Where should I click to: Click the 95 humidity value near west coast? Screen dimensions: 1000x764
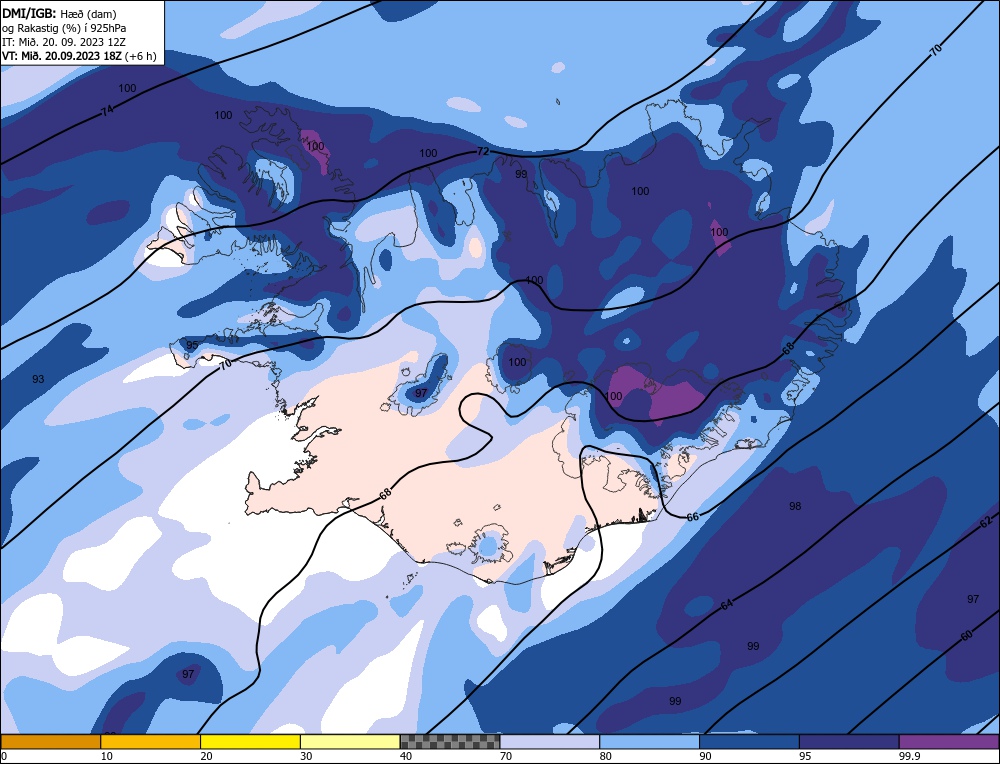point(191,345)
